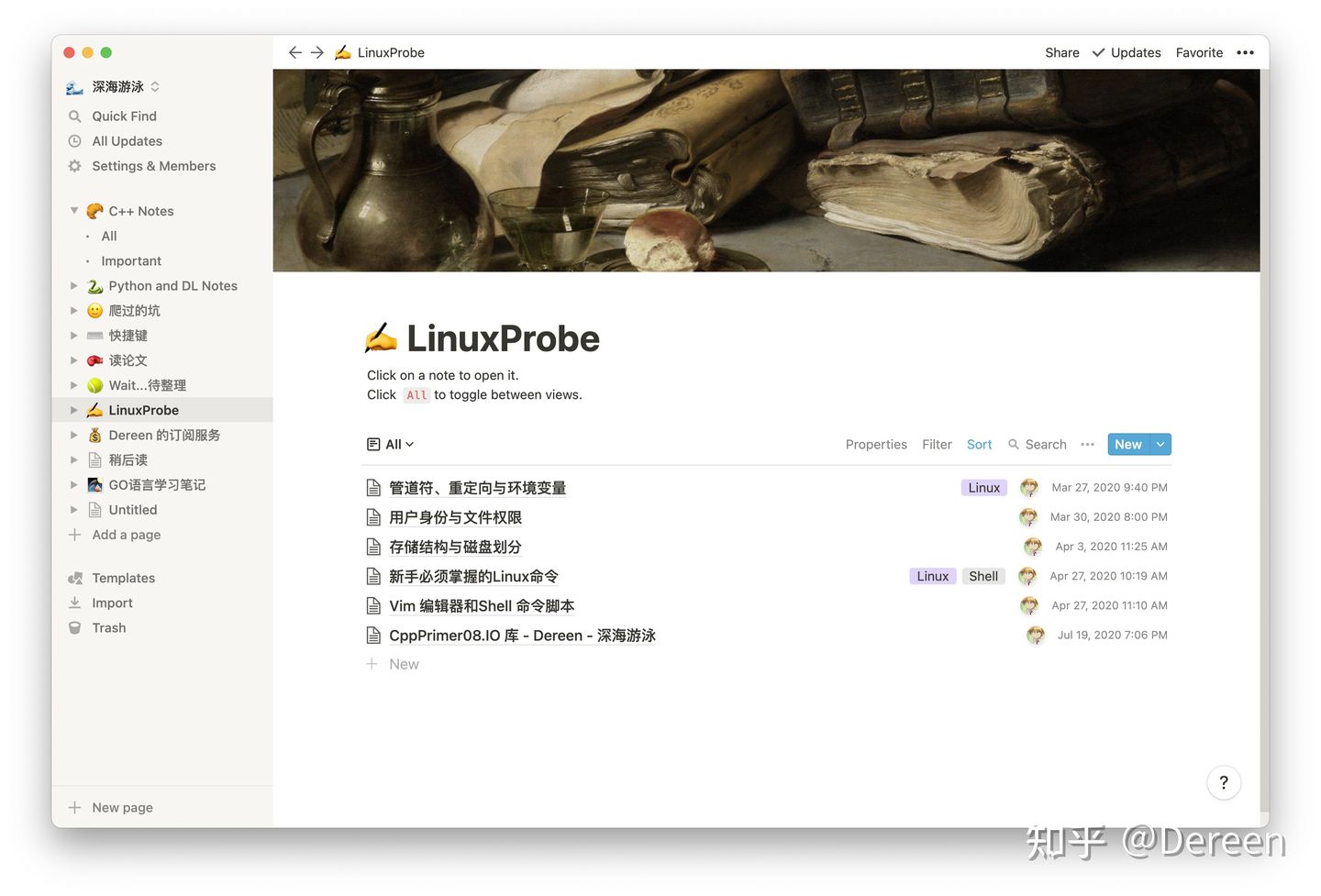Expand the Python and DL Notes page

[x=74, y=286]
